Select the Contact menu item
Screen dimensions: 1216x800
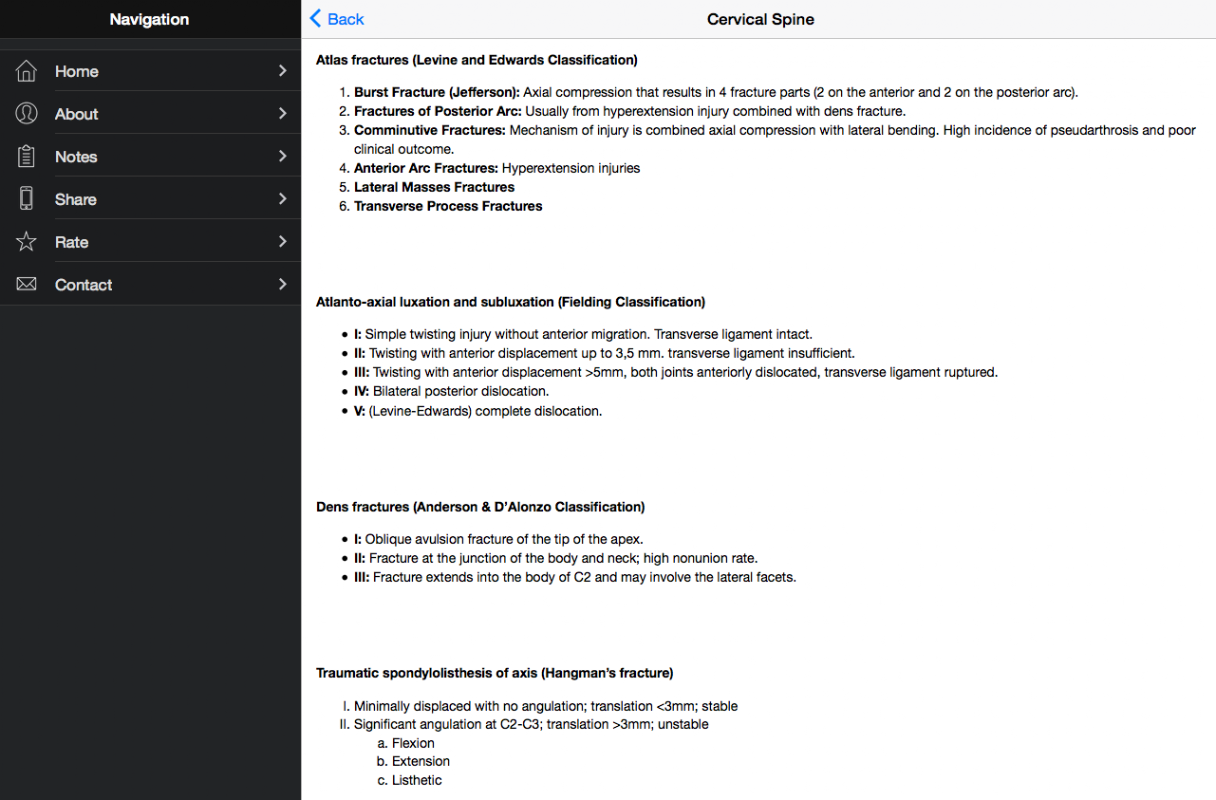[x=150, y=284]
